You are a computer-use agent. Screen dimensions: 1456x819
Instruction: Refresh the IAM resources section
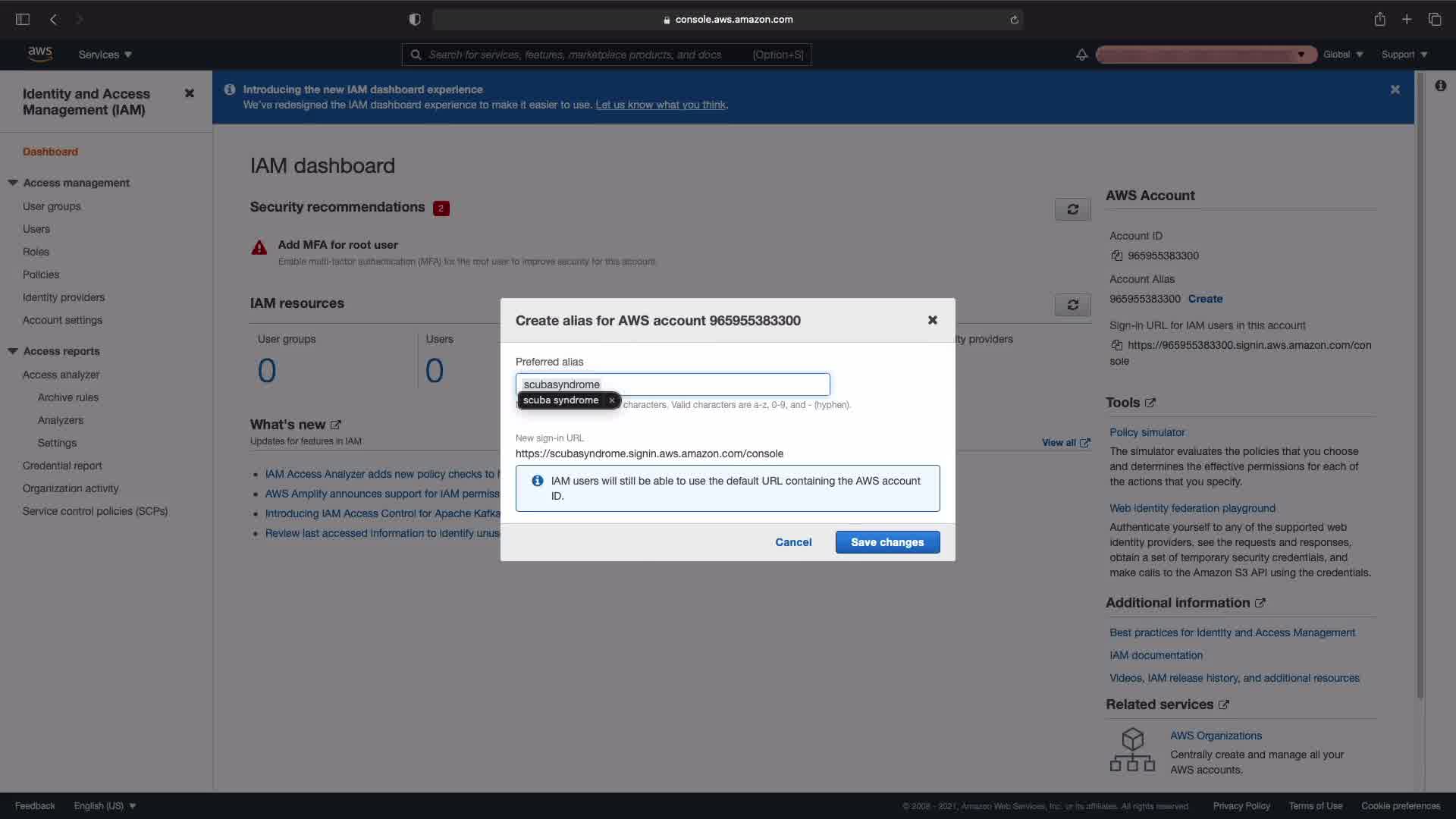1072,305
